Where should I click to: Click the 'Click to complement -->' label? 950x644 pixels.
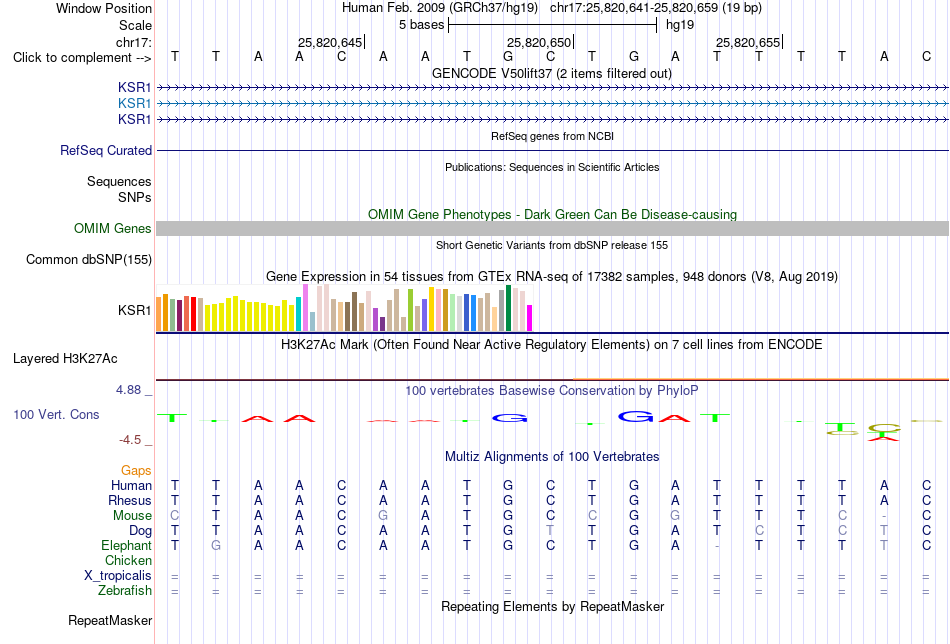point(82,58)
